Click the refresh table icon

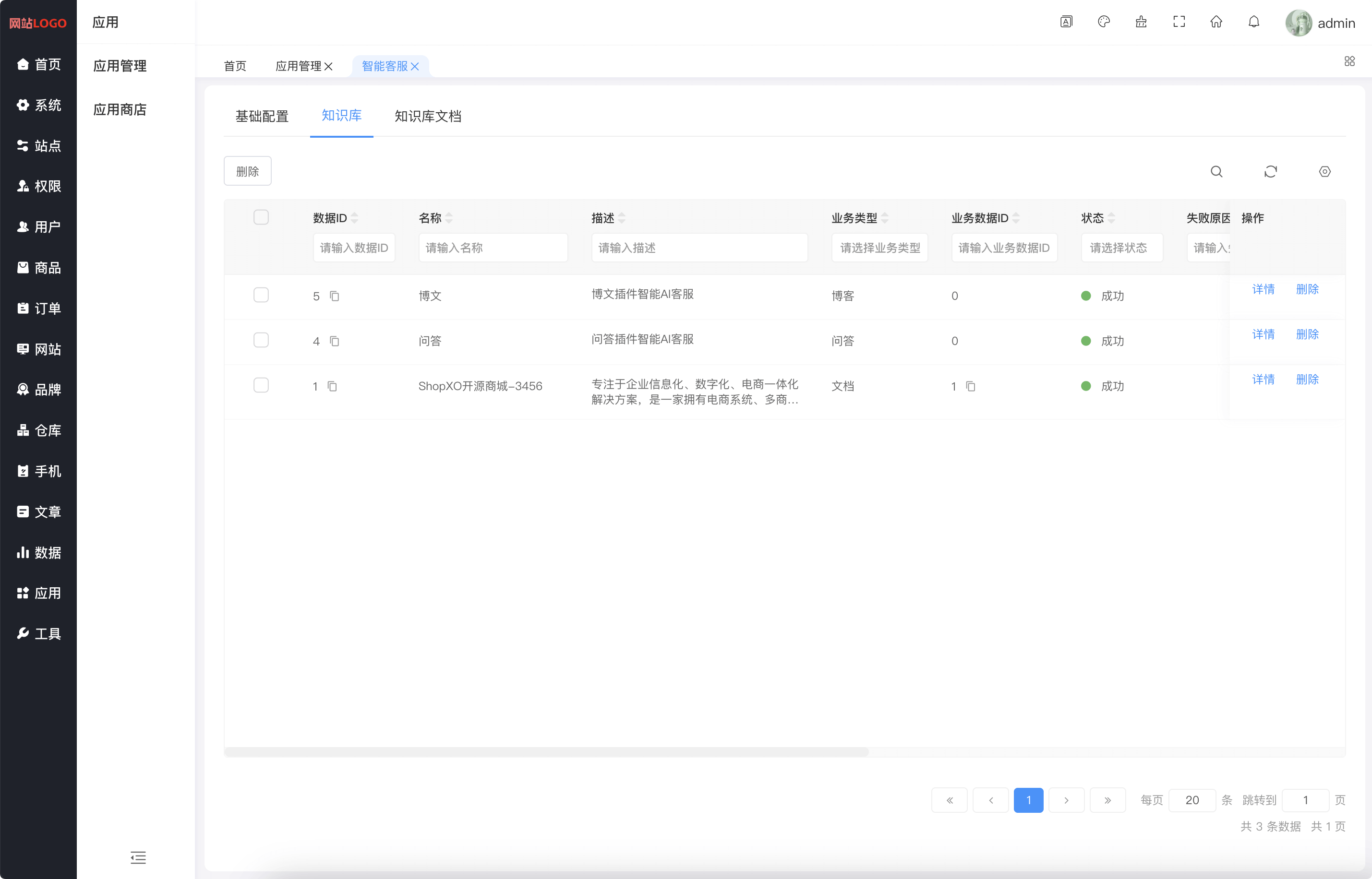click(1270, 172)
